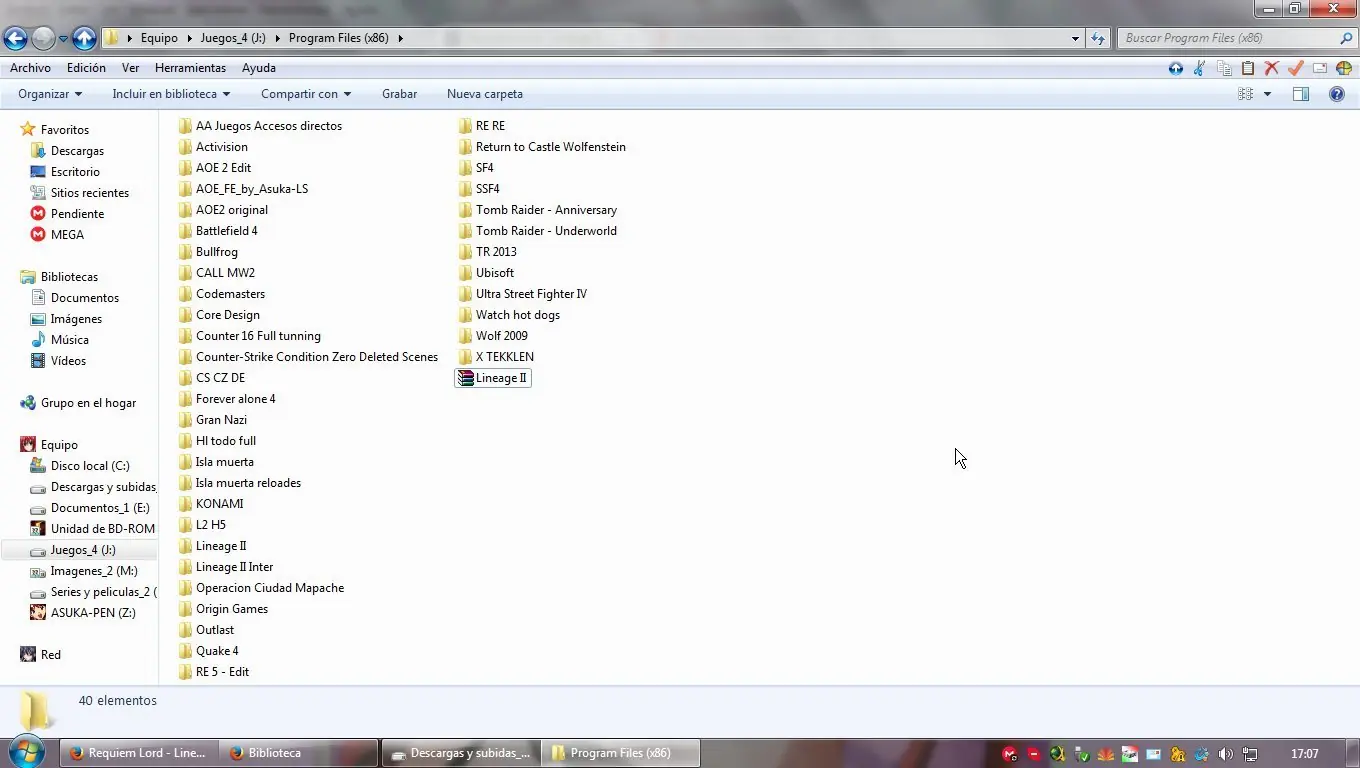Click the Nueva carpeta button
The image size is (1360, 768).
[485, 94]
